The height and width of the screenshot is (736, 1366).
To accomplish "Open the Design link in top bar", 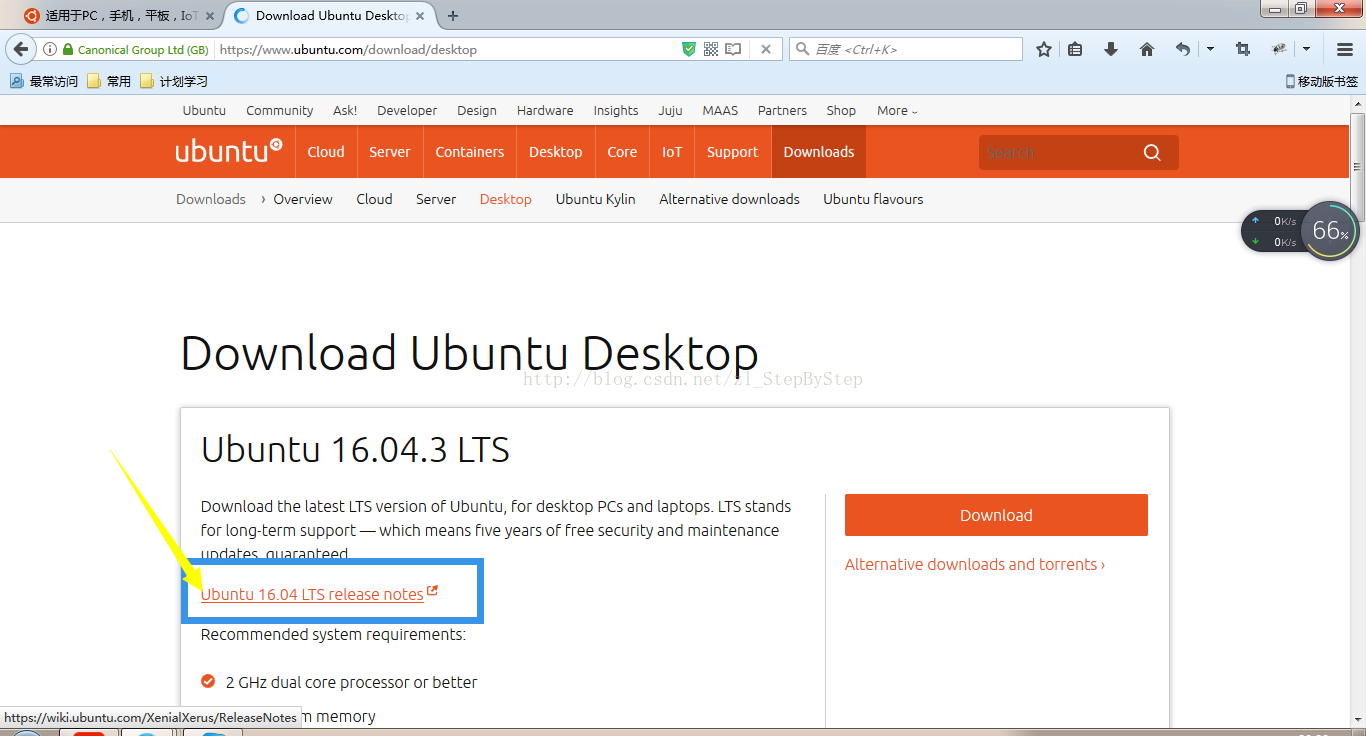I will (477, 111).
